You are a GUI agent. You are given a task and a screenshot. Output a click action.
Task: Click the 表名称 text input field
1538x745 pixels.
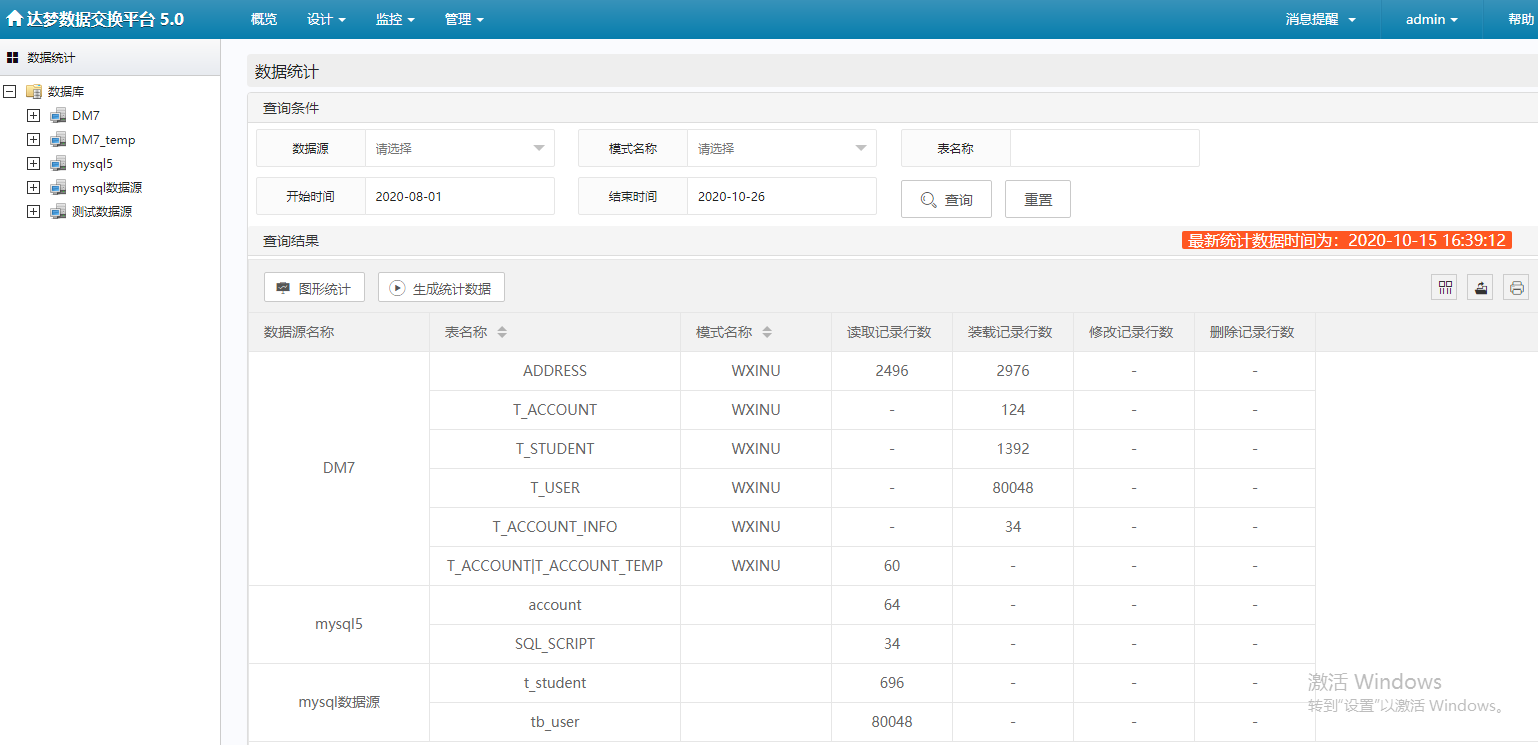[1104, 148]
